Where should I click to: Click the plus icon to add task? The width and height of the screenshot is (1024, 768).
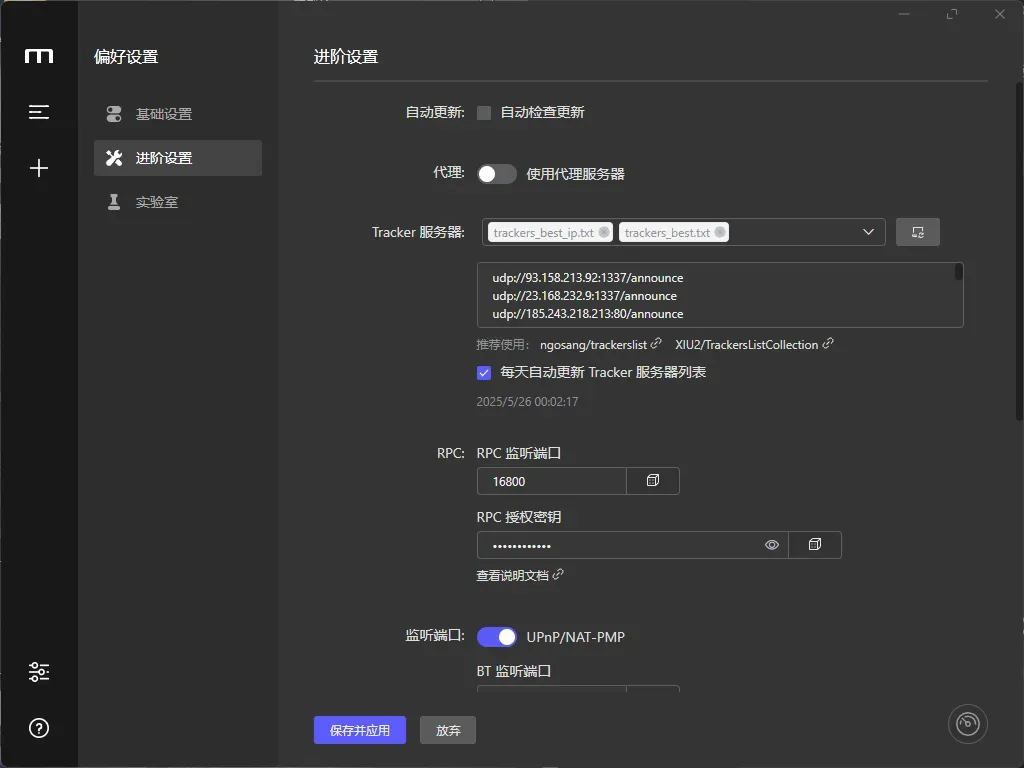(x=39, y=168)
